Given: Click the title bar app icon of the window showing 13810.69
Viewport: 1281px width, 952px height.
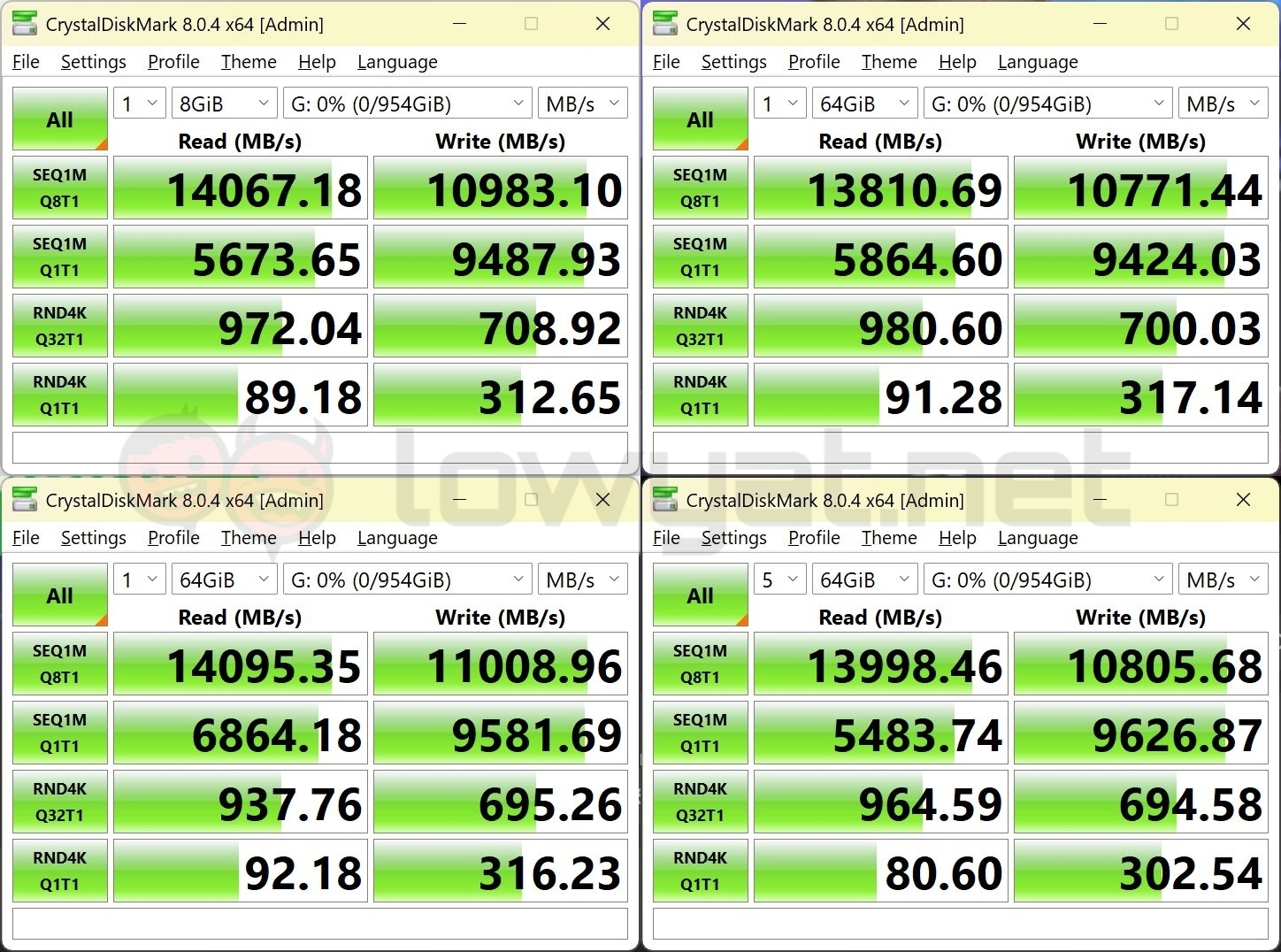Looking at the screenshot, I should coord(665,24).
